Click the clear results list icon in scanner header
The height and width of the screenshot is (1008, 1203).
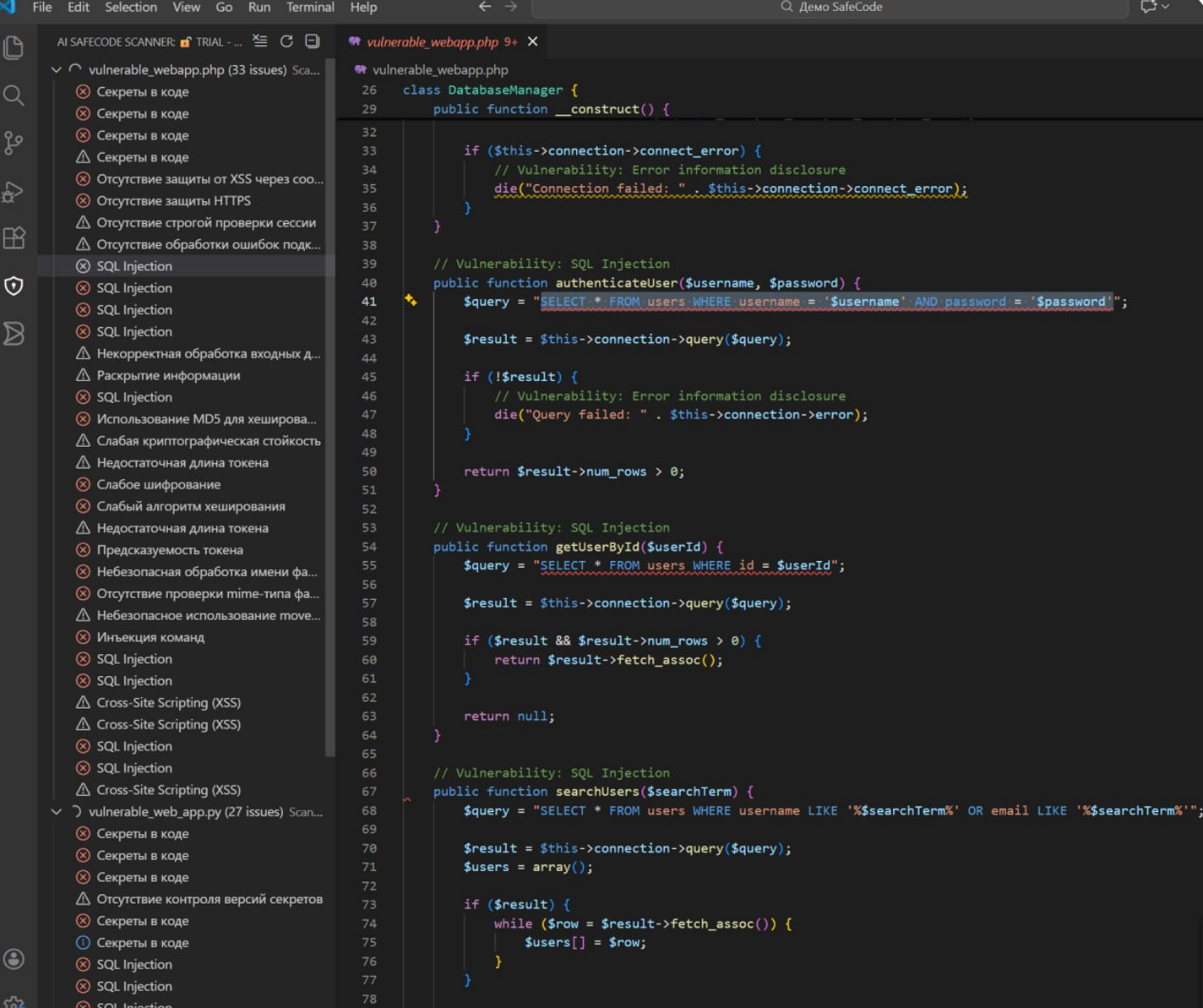click(260, 41)
